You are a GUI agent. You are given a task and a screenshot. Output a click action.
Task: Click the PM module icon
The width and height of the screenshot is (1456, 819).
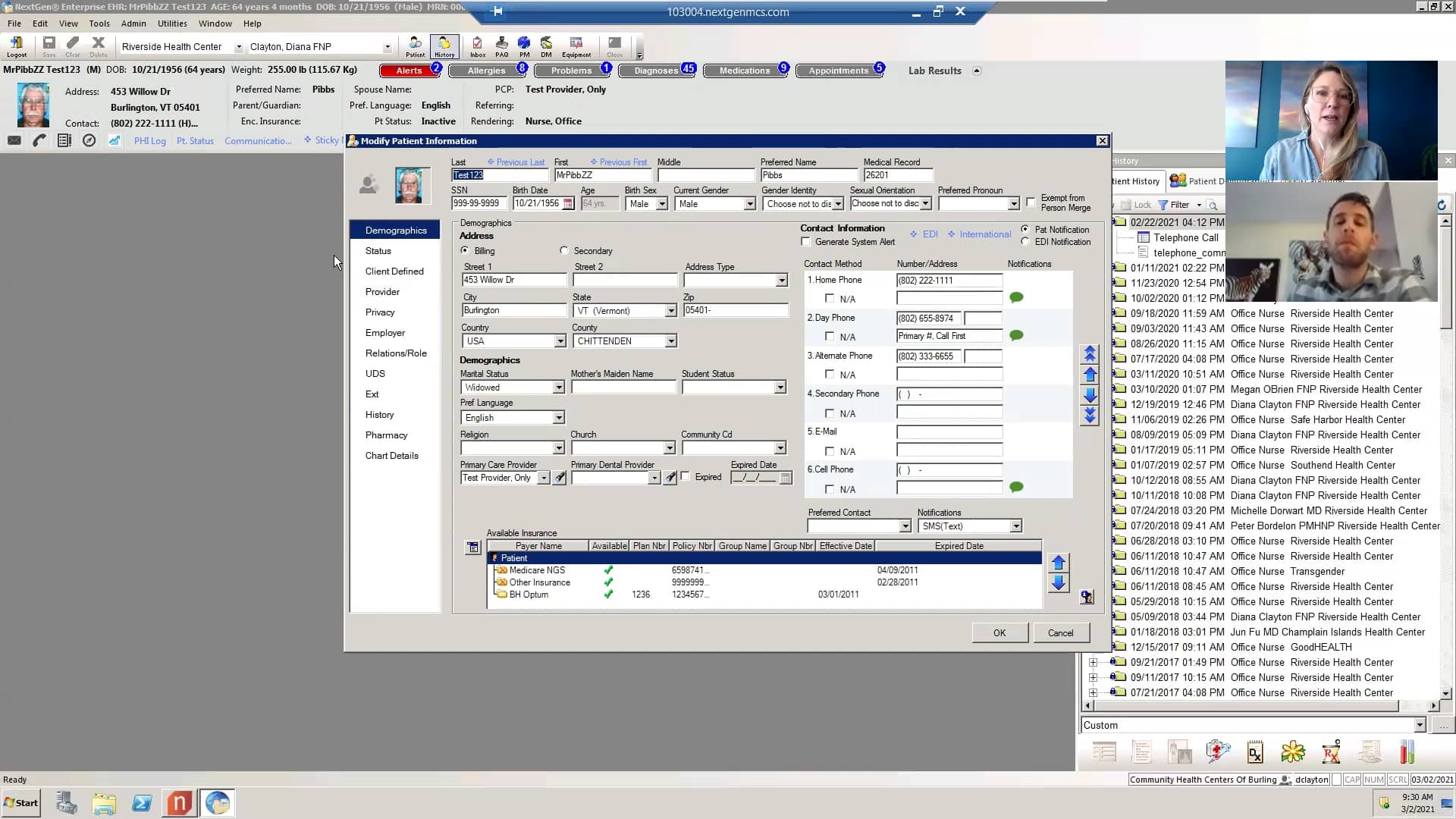point(524,46)
